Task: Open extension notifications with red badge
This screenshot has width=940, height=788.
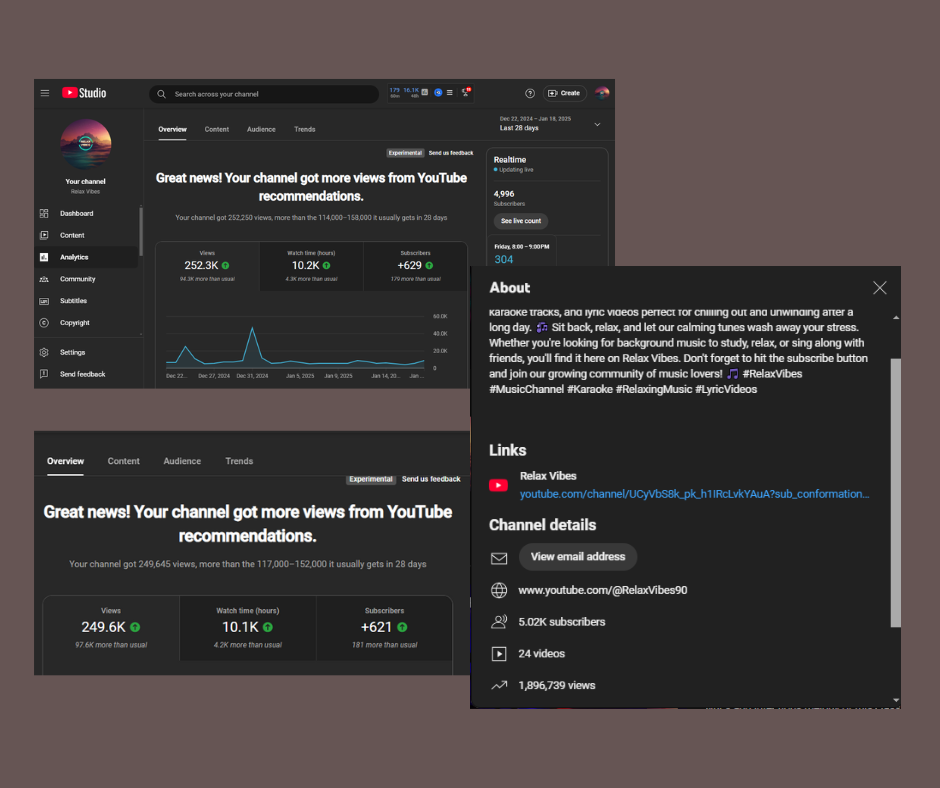Action: pyautogui.click(x=466, y=92)
